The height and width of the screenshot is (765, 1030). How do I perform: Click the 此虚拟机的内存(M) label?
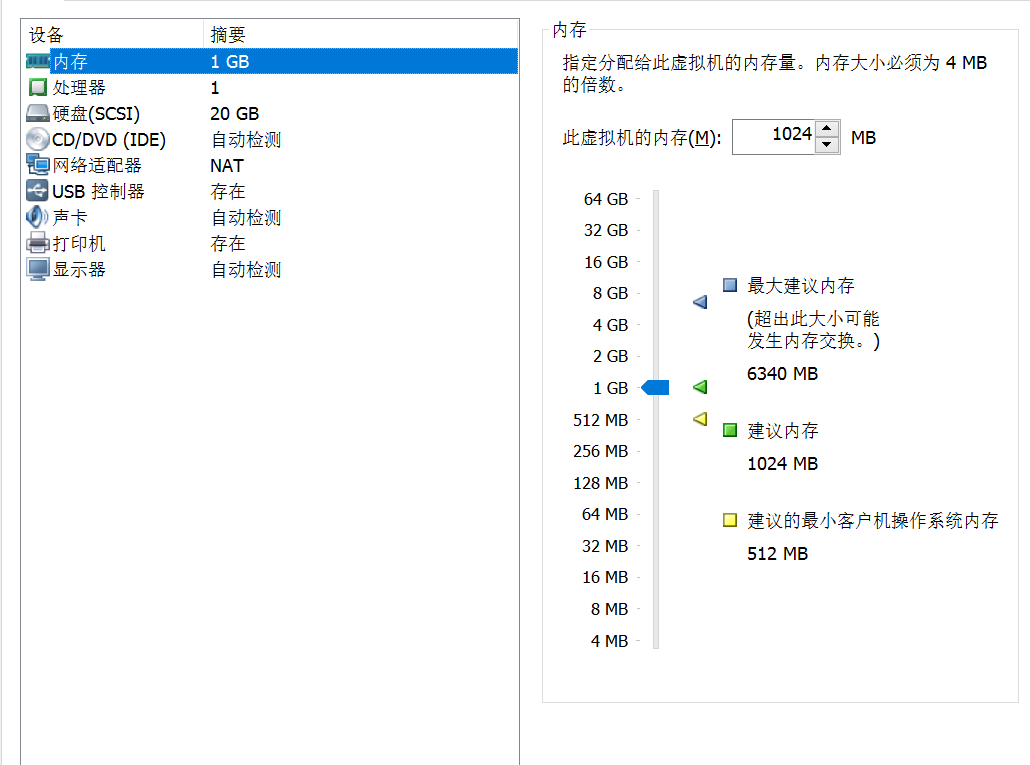click(642, 138)
